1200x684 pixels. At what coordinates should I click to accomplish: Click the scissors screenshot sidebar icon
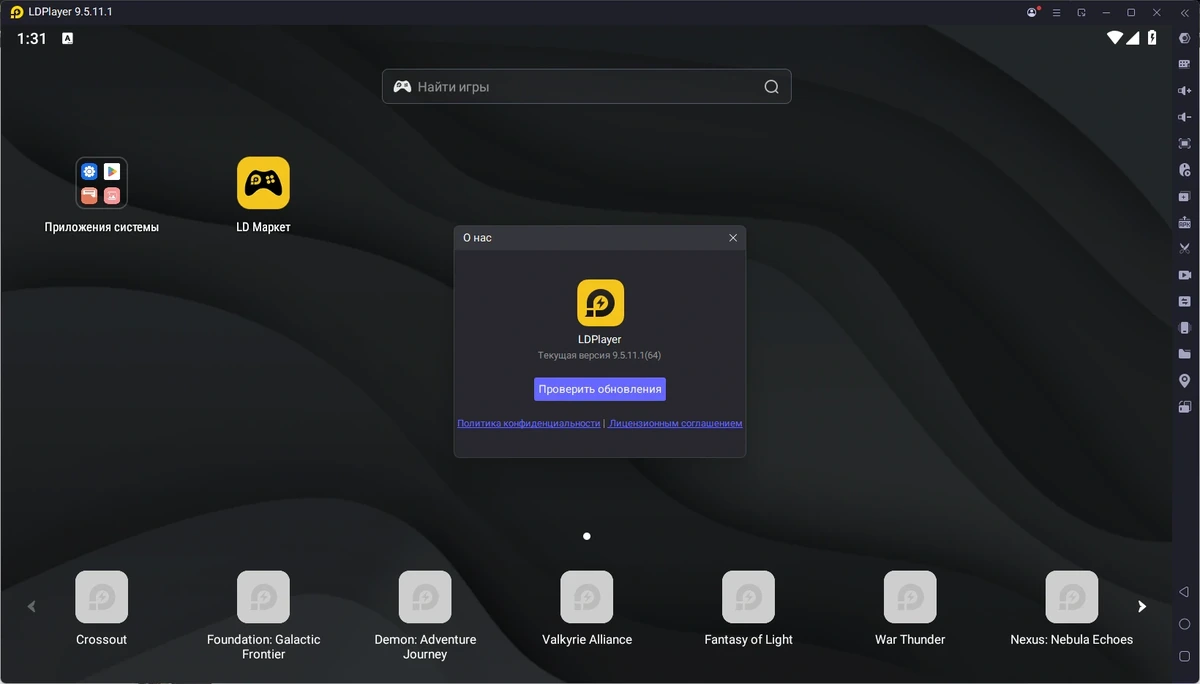pos(1185,248)
